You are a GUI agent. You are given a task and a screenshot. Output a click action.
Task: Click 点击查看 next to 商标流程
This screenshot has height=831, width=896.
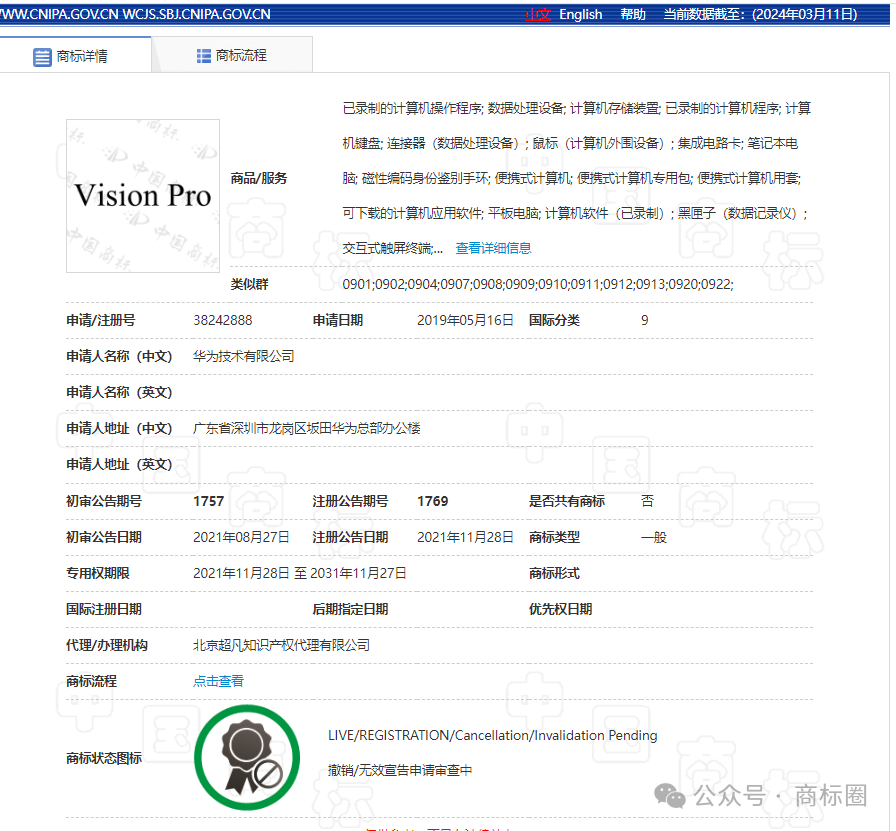click(x=218, y=680)
